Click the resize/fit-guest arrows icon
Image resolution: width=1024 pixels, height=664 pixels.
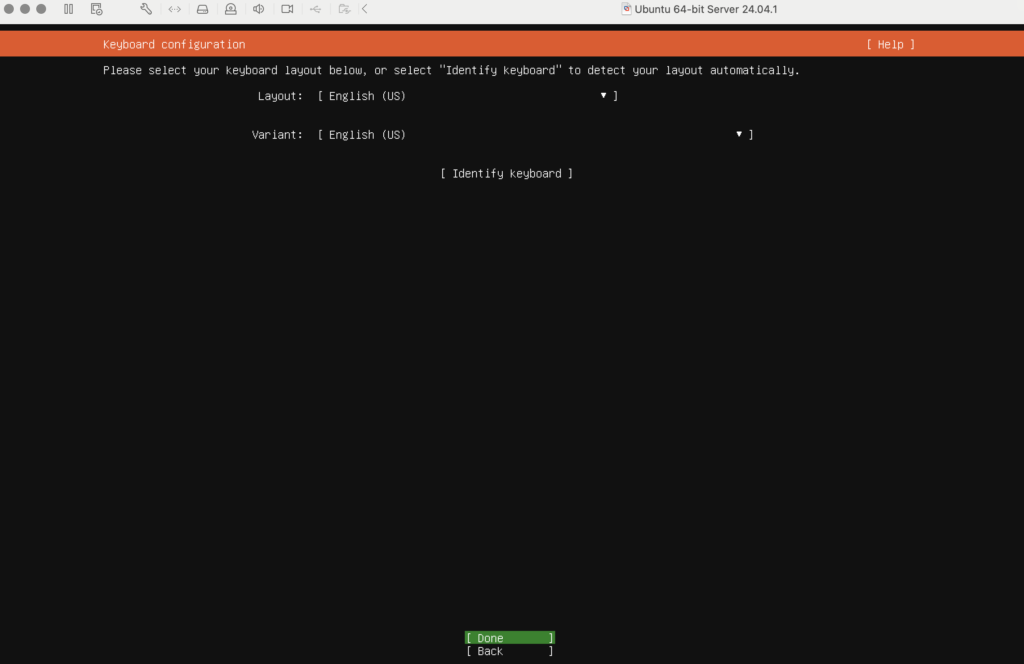pos(174,9)
